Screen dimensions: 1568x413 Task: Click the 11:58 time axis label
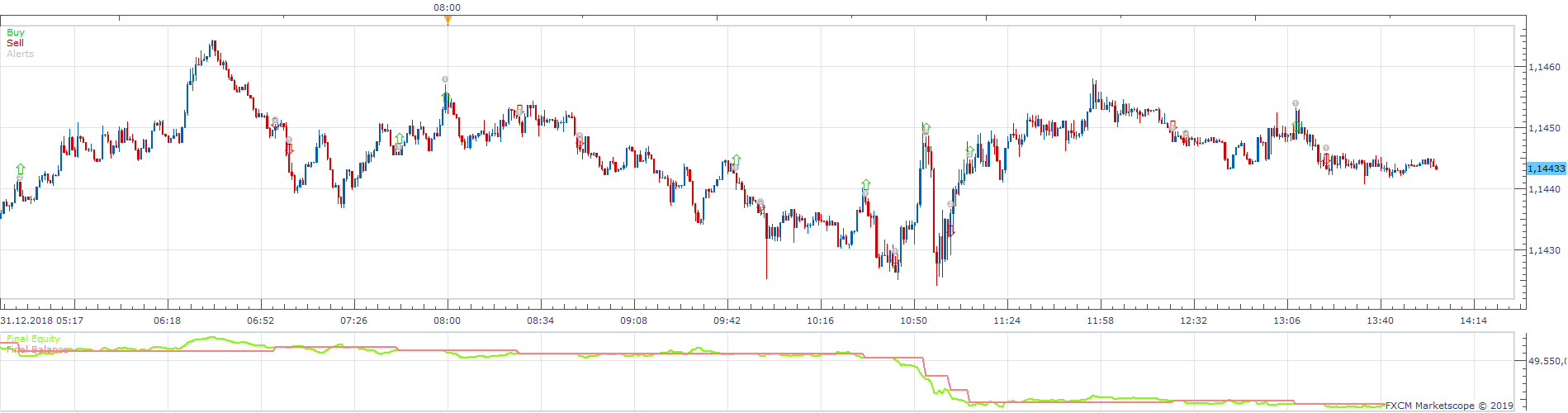click(x=1101, y=320)
